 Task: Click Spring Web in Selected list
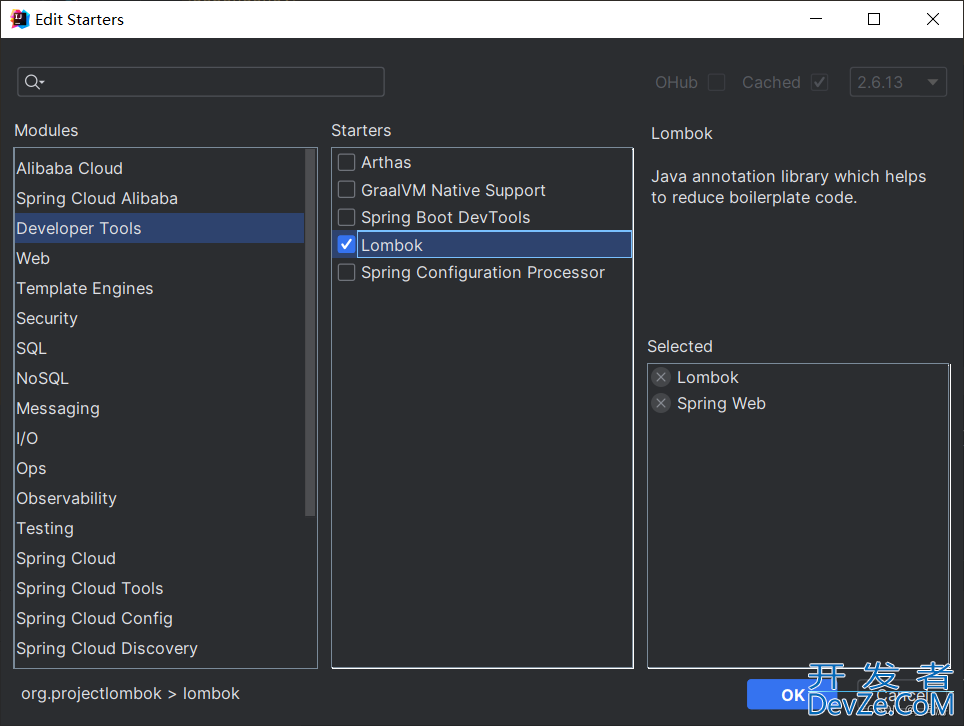(721, 403)
